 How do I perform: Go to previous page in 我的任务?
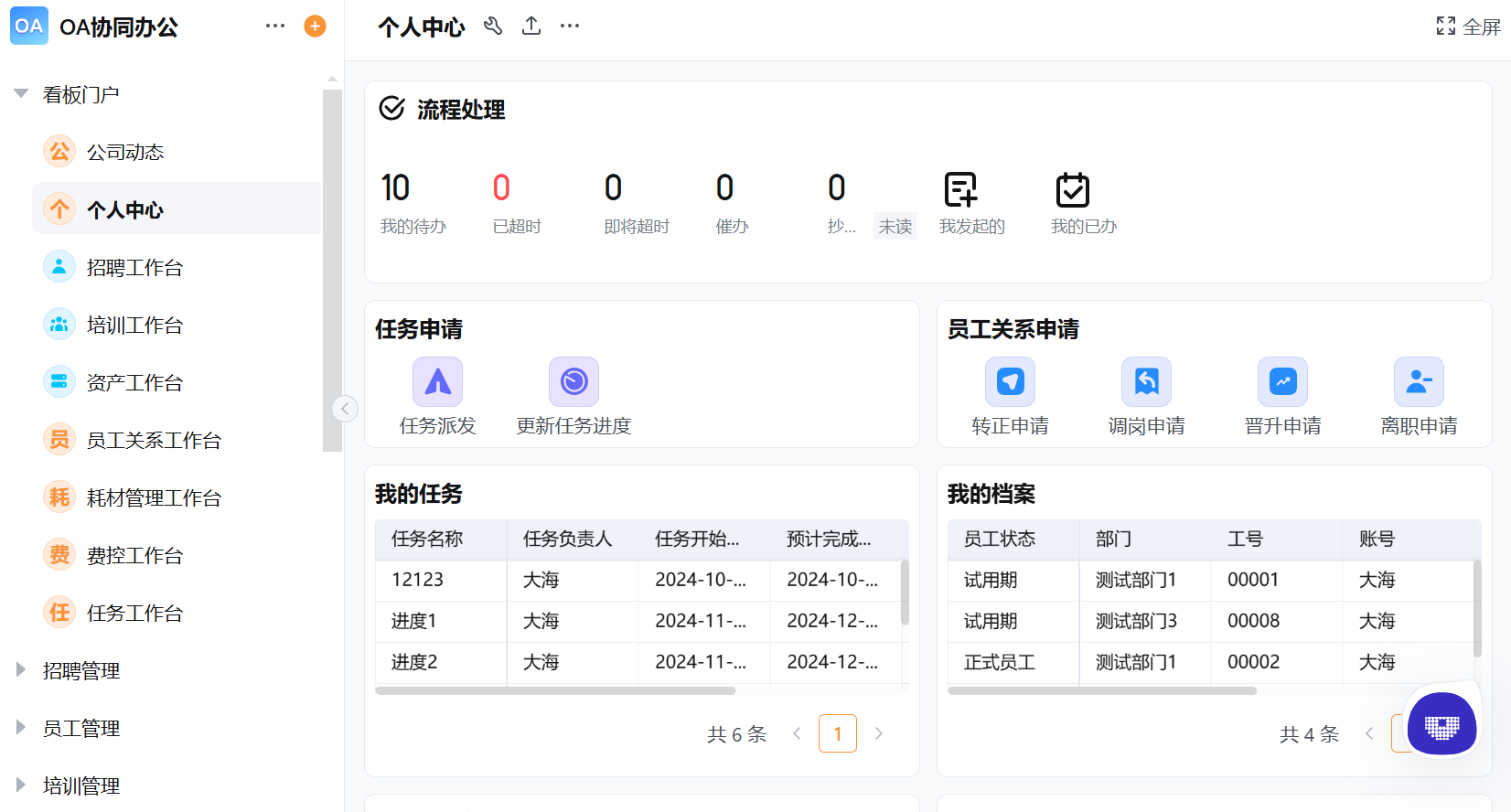click(797, 733)
